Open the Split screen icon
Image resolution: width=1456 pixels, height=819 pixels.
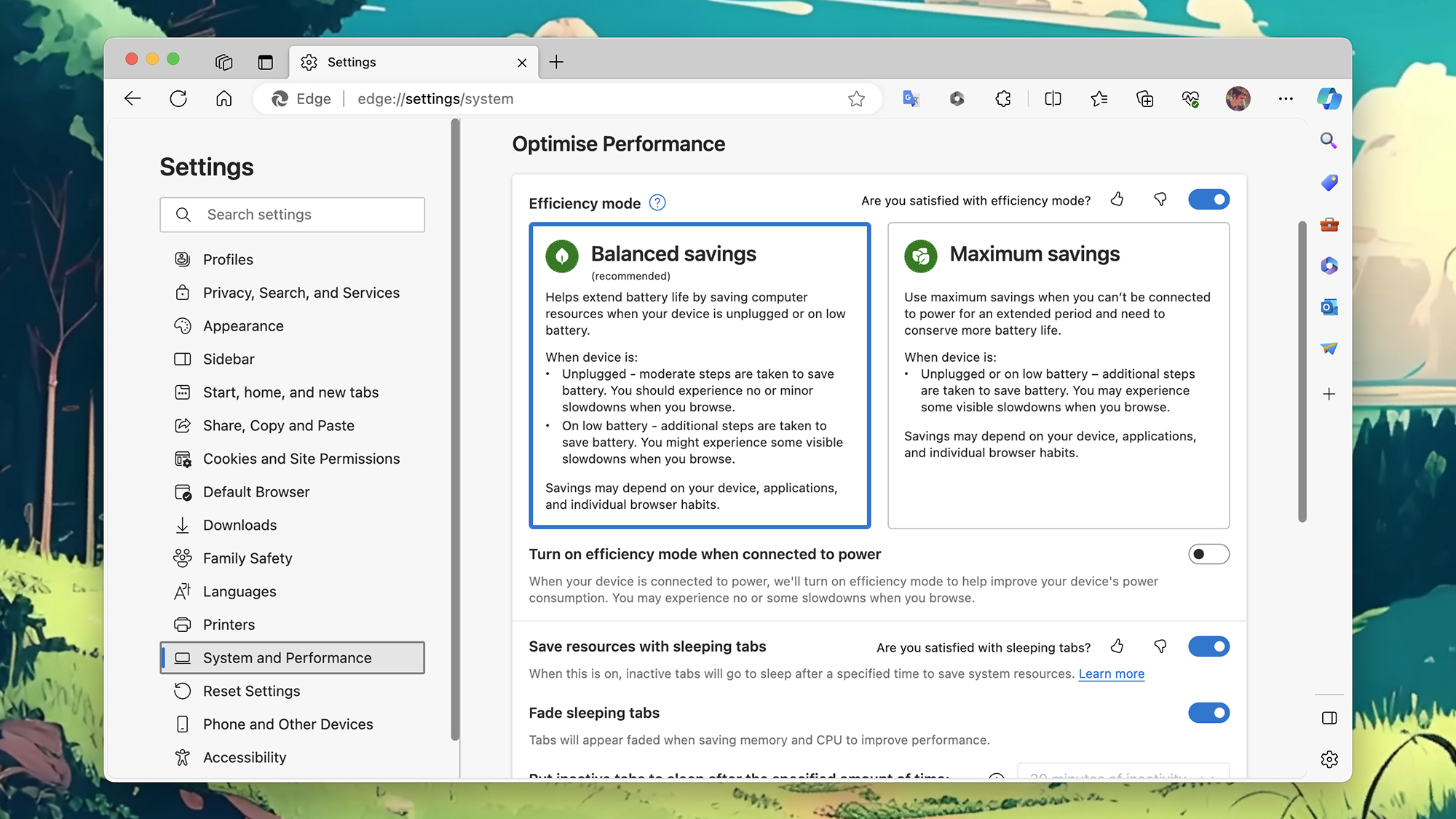coord(1052,98)
